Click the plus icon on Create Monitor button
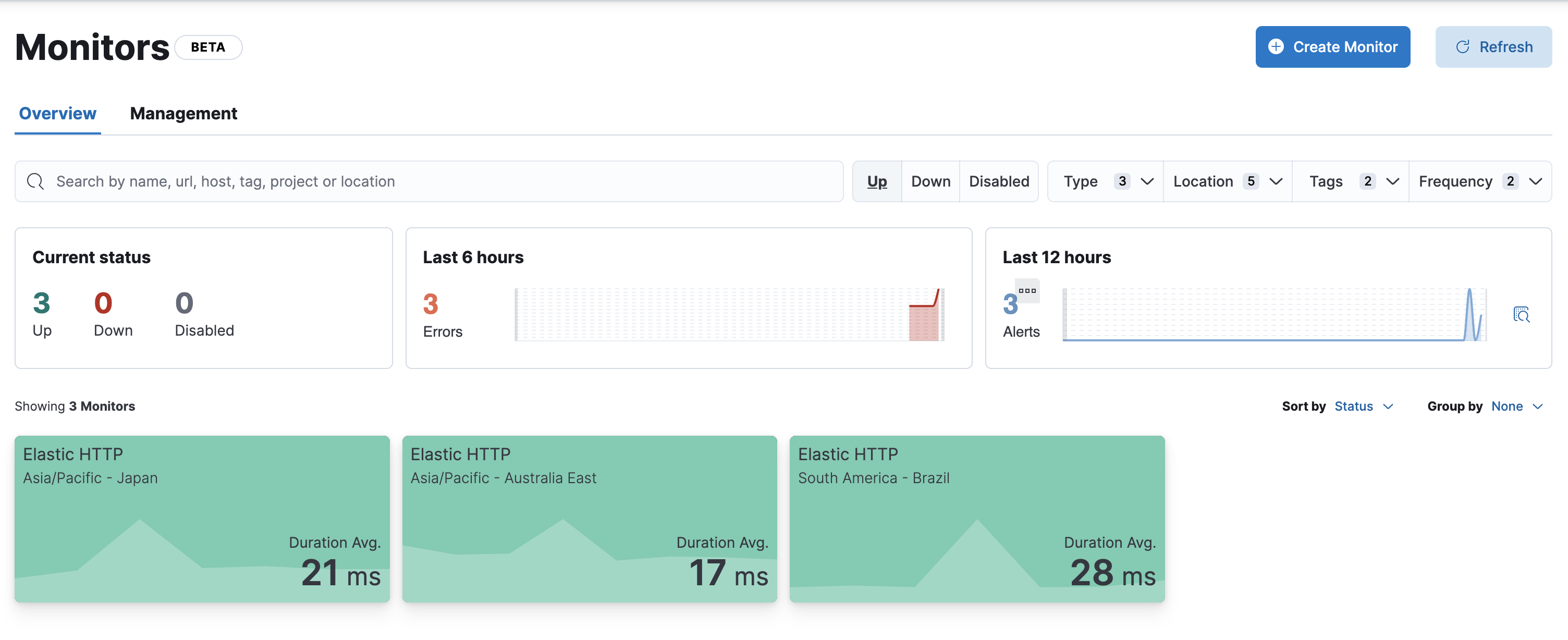Screen dimensions: 1568x640 [1277, 46]
